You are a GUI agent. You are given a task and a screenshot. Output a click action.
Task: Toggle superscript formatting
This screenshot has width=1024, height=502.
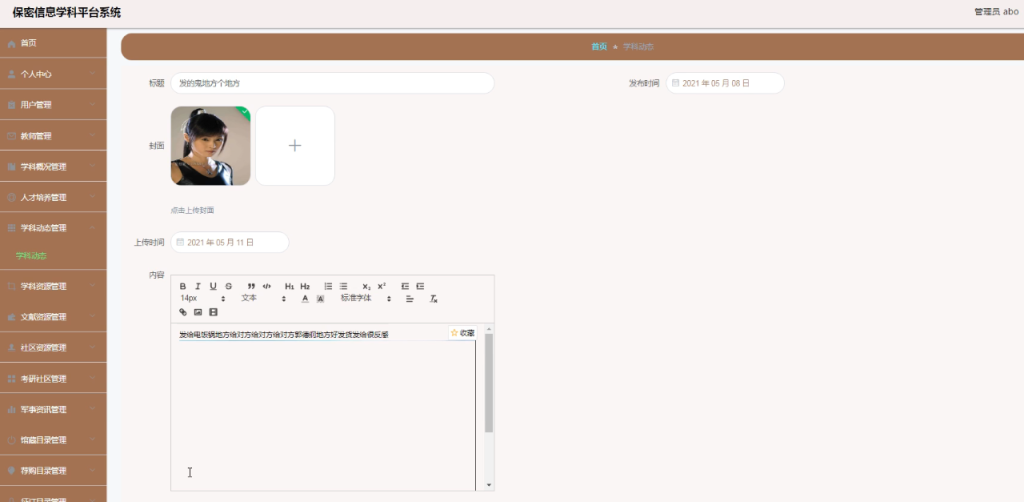[382, 286]
